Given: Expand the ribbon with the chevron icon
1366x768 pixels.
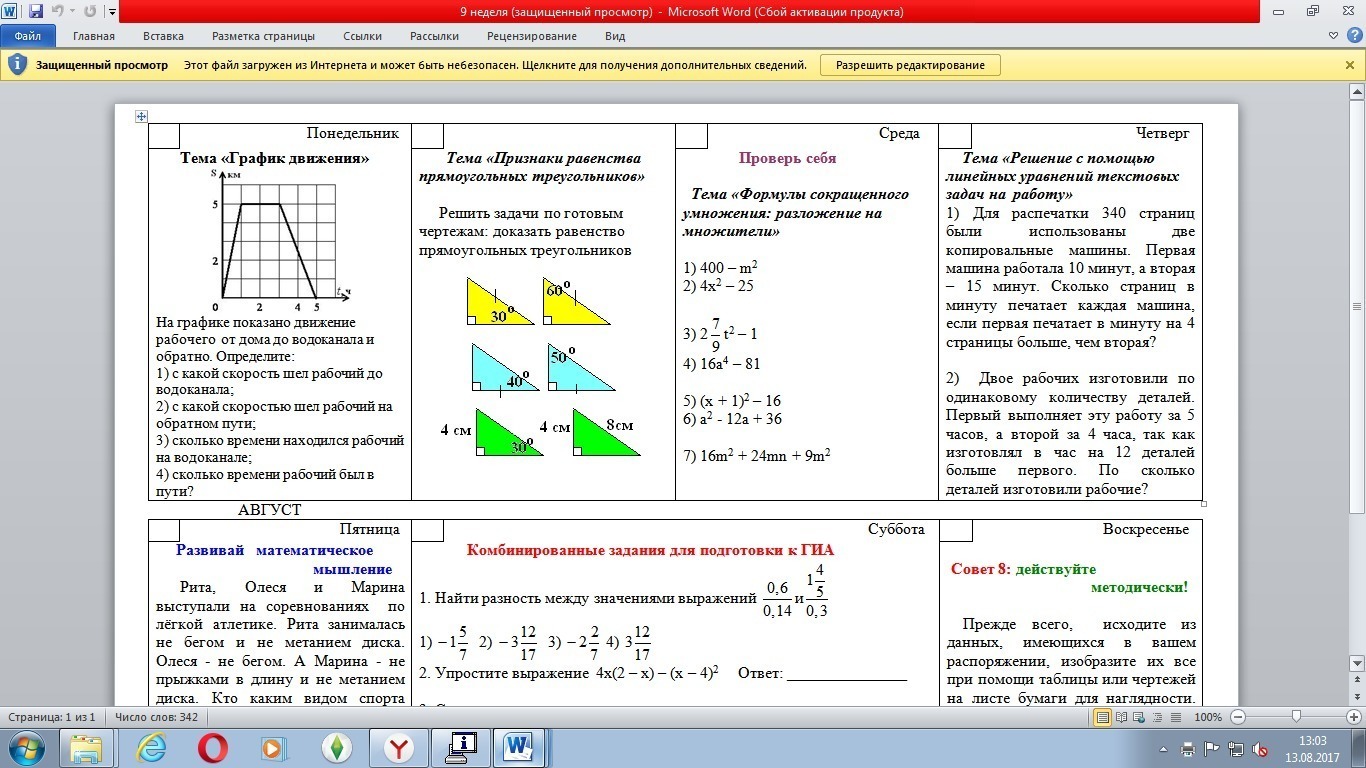Looking at the screenshot, I should 1334,36.
